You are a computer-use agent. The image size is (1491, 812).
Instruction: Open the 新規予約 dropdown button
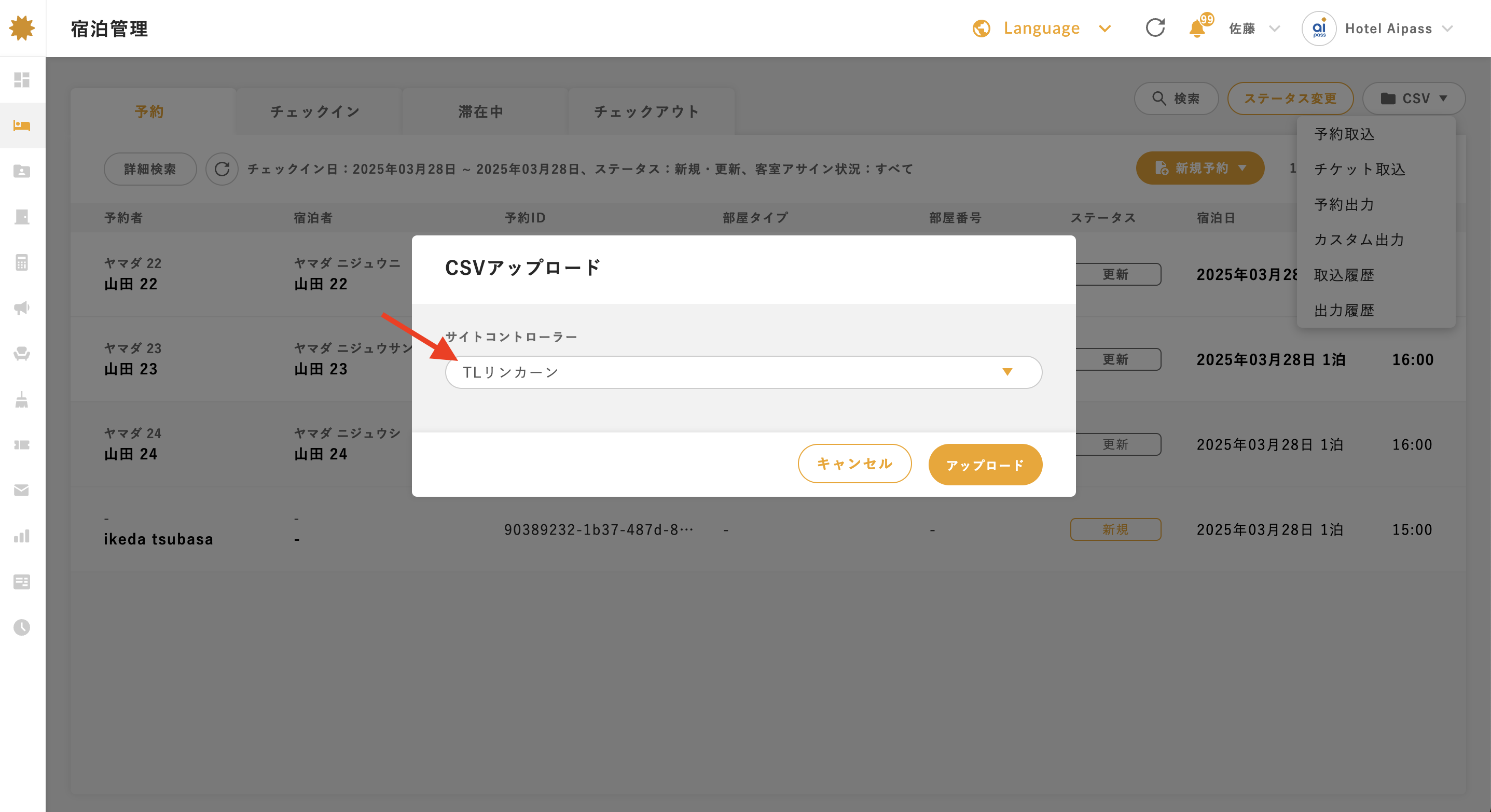coord(1200,169)
